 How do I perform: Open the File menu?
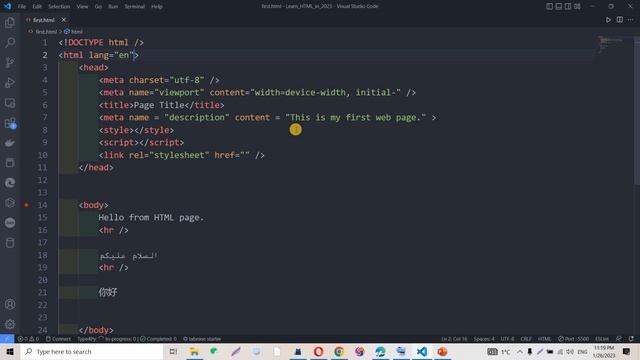pos(22,7)
